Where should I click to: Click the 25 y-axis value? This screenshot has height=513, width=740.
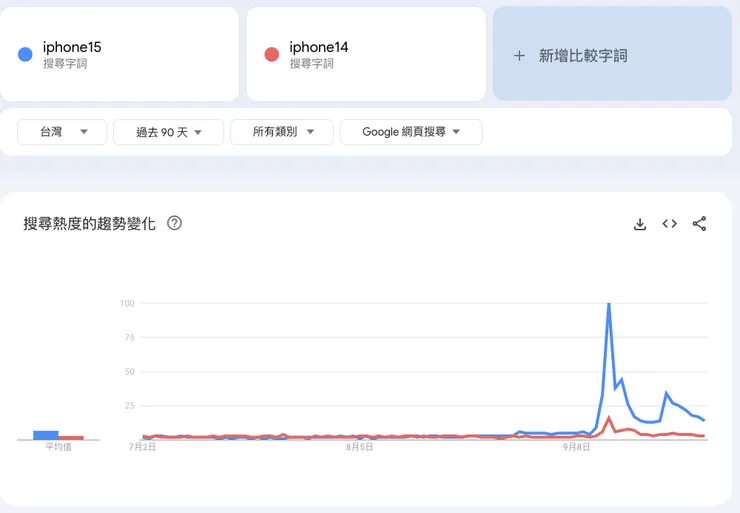[129, 406]
